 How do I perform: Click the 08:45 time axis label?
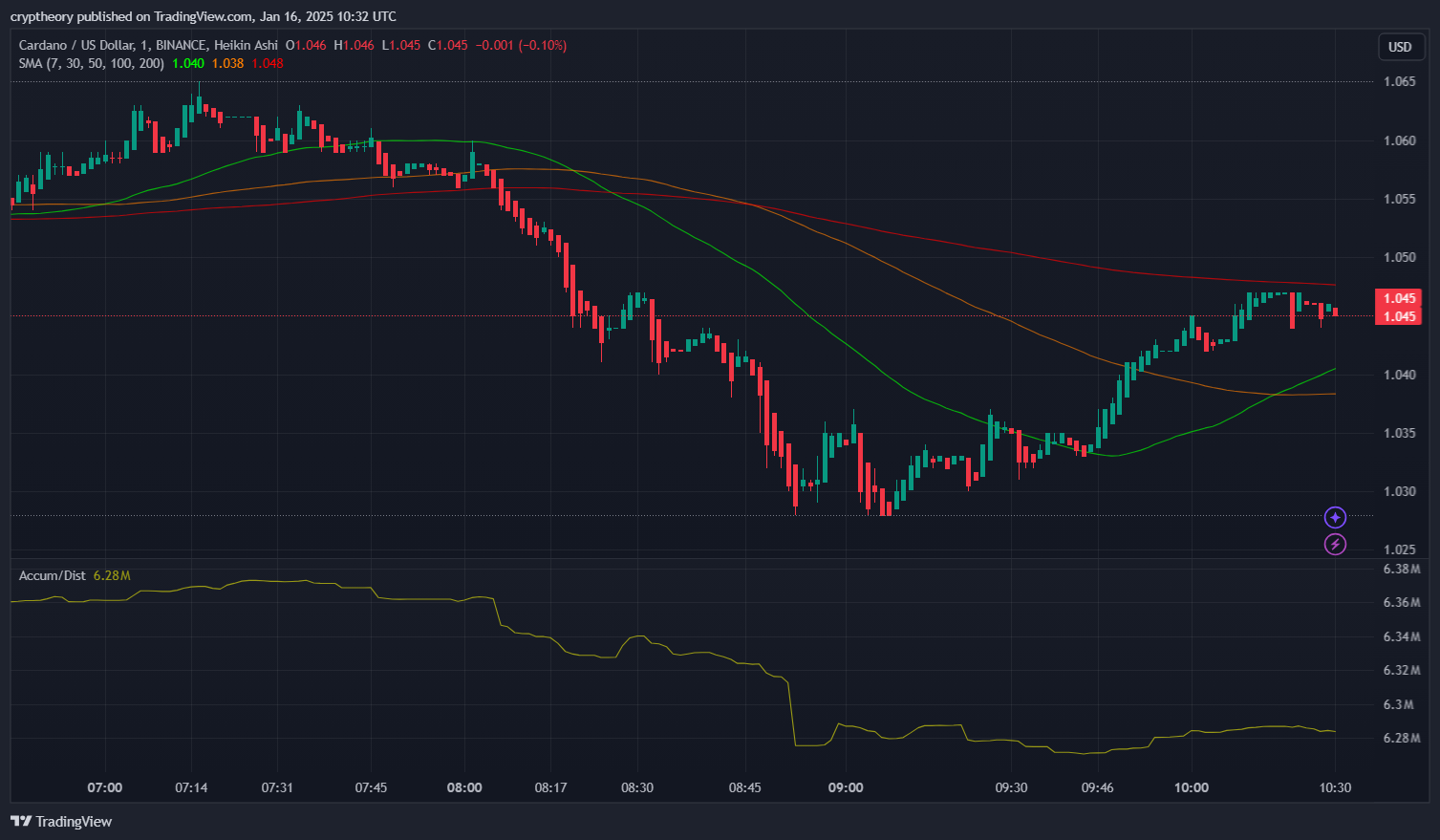pyautogui.click(x=745, y=787)
